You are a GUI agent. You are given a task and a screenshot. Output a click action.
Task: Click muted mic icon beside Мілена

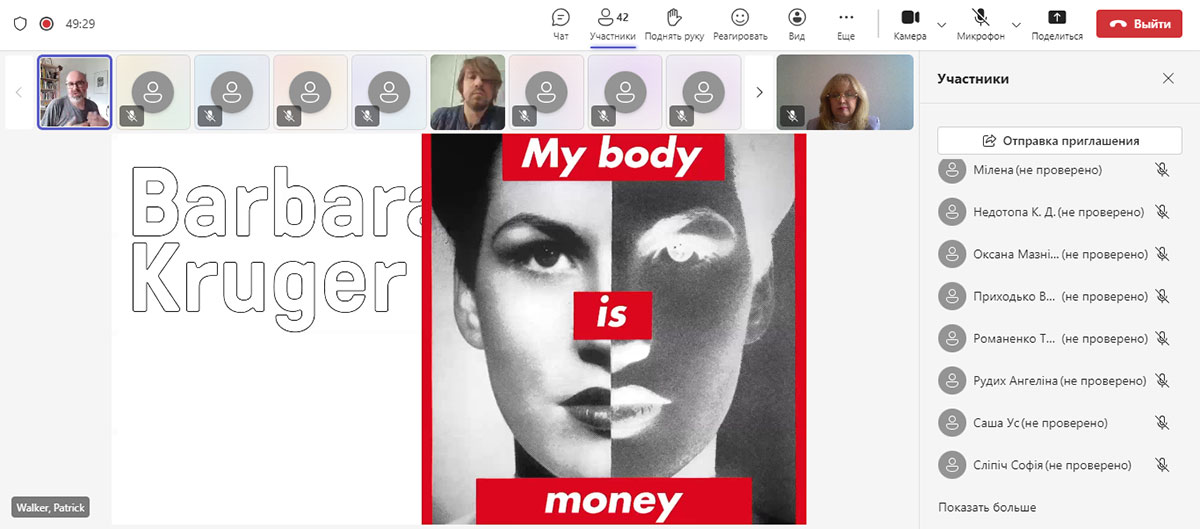coord(1161,170)
